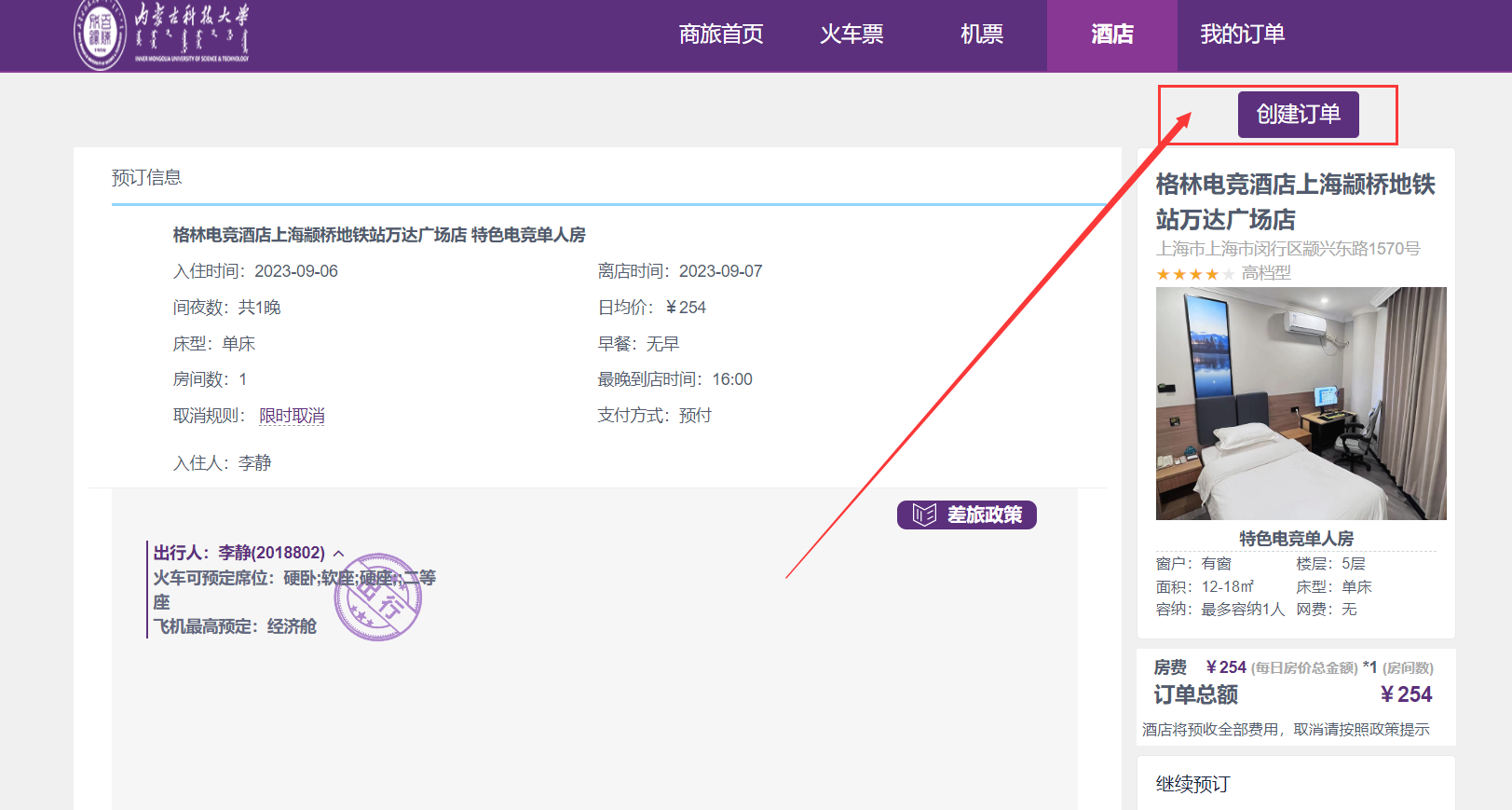
Task: Click the hotel room photo
Action: coord(1301,403)
